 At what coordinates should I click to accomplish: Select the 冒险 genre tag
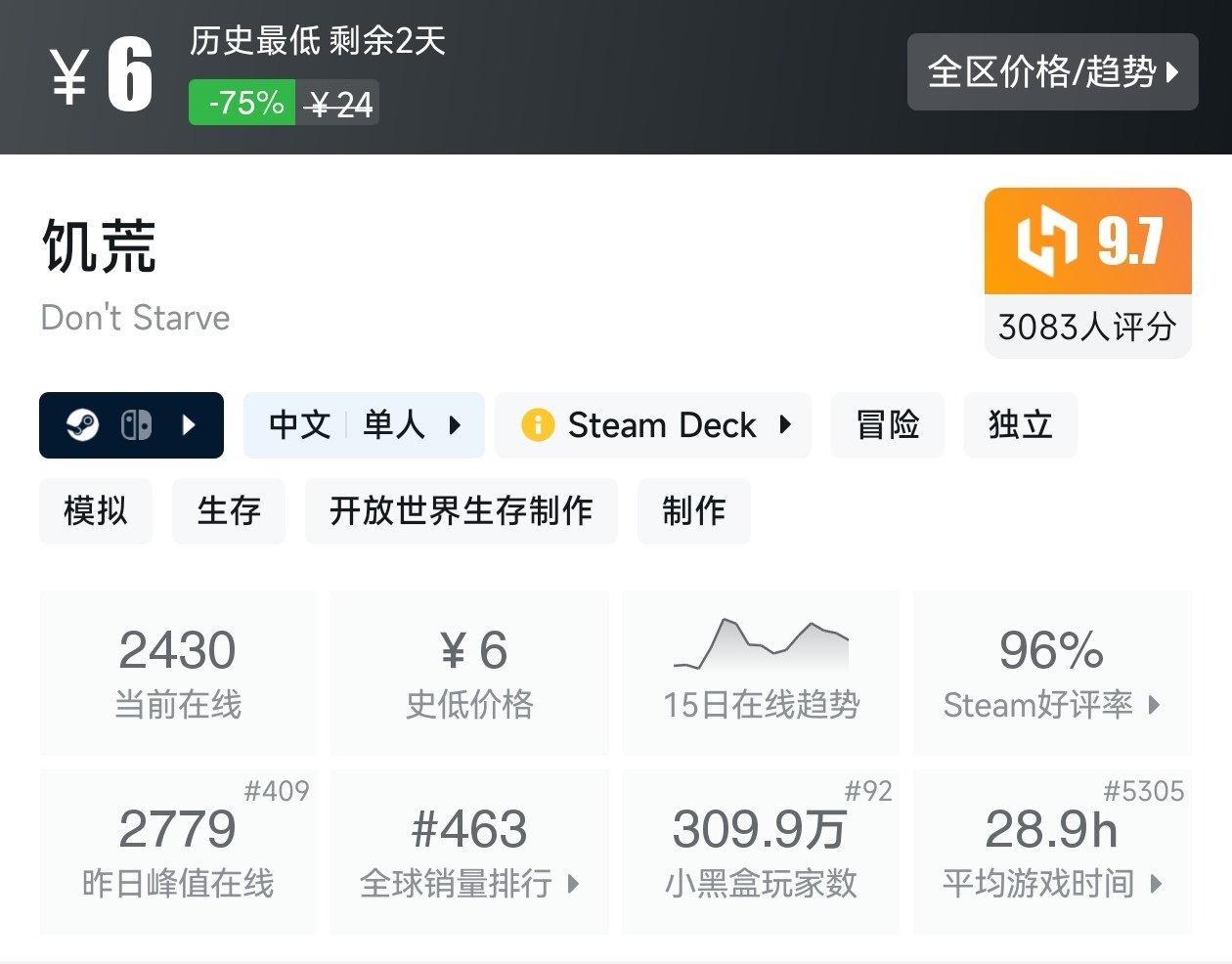tap(887, 425)
